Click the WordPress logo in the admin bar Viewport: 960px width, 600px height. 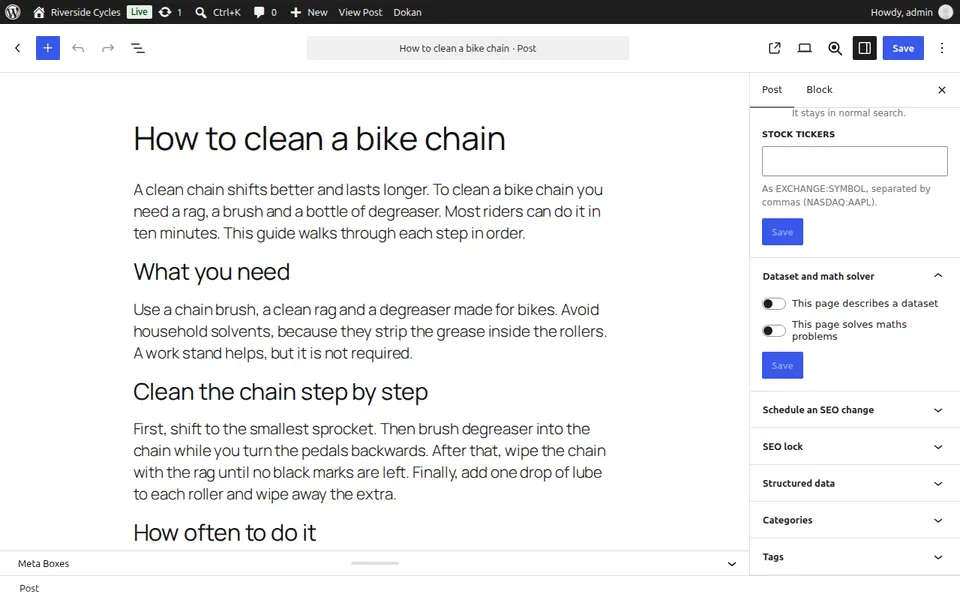13,12
